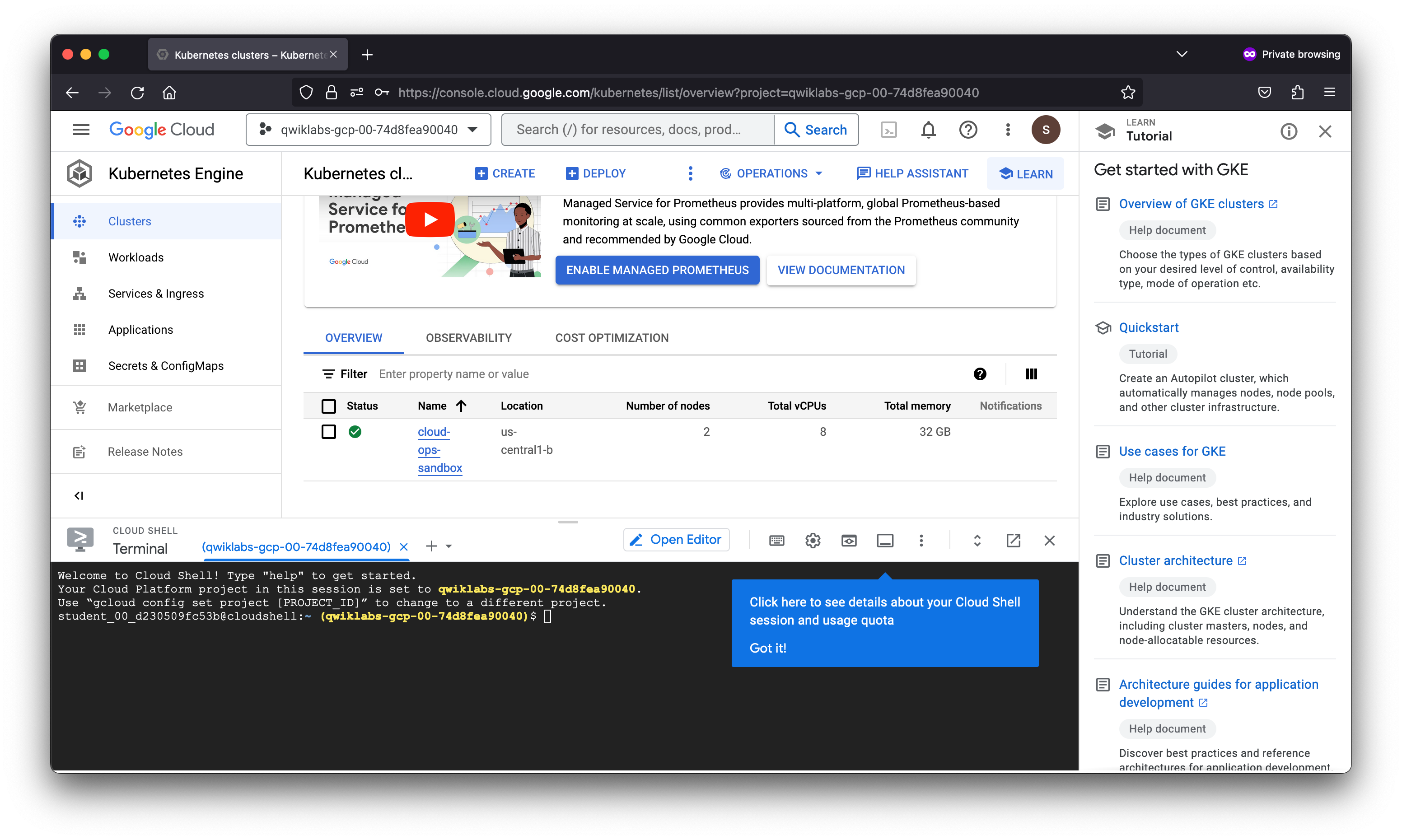Sort by the Name column arrow
The image size is (1402, 840).
pos(461,406)
